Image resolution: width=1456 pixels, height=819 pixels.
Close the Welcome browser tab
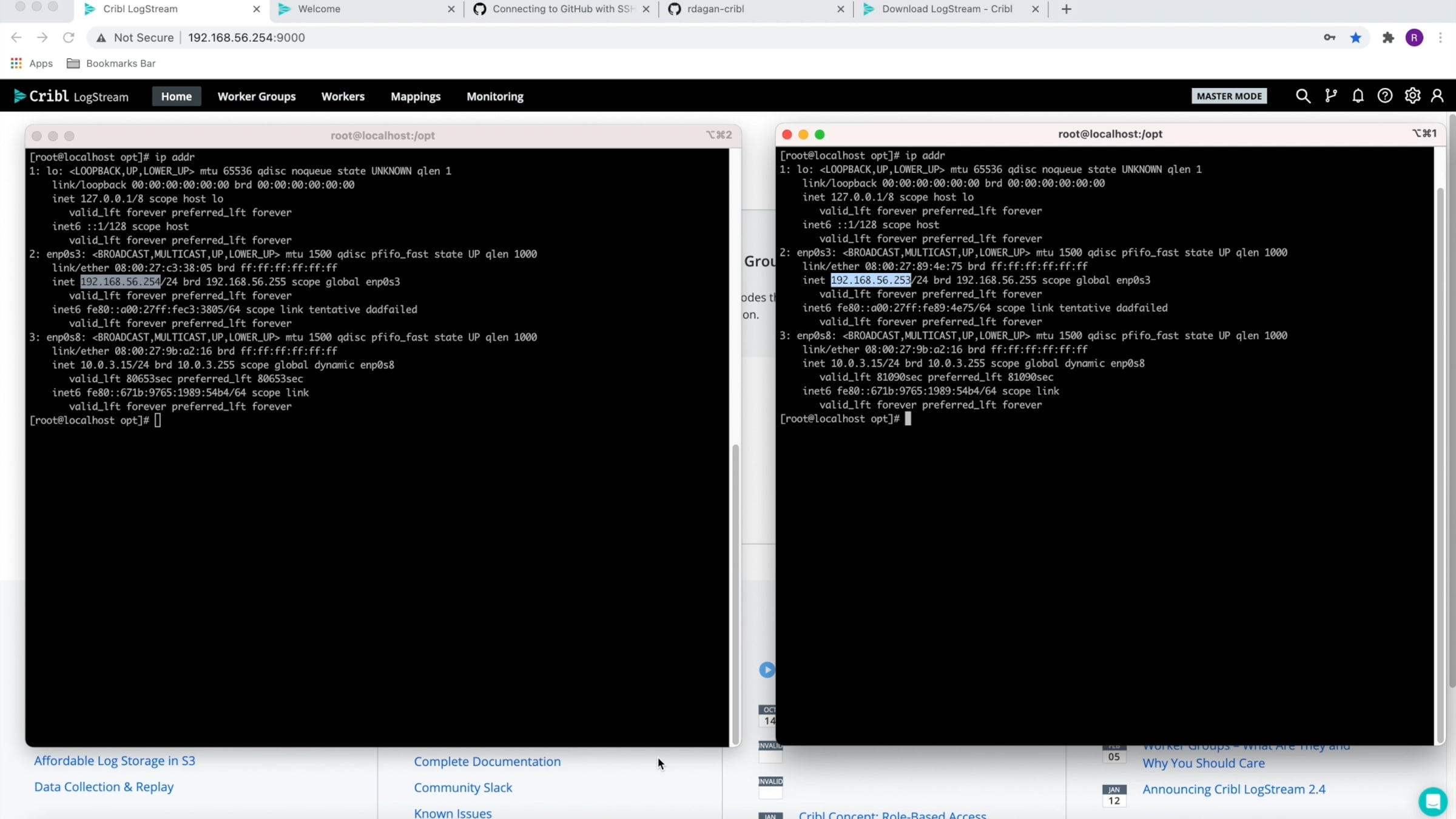tap(451, 9)
